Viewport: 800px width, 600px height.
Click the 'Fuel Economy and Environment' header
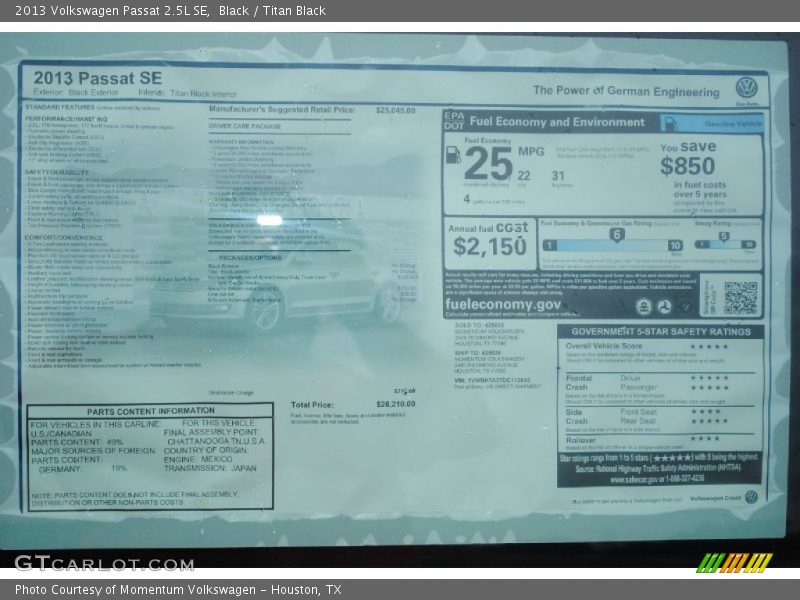[x=557, y=122]
